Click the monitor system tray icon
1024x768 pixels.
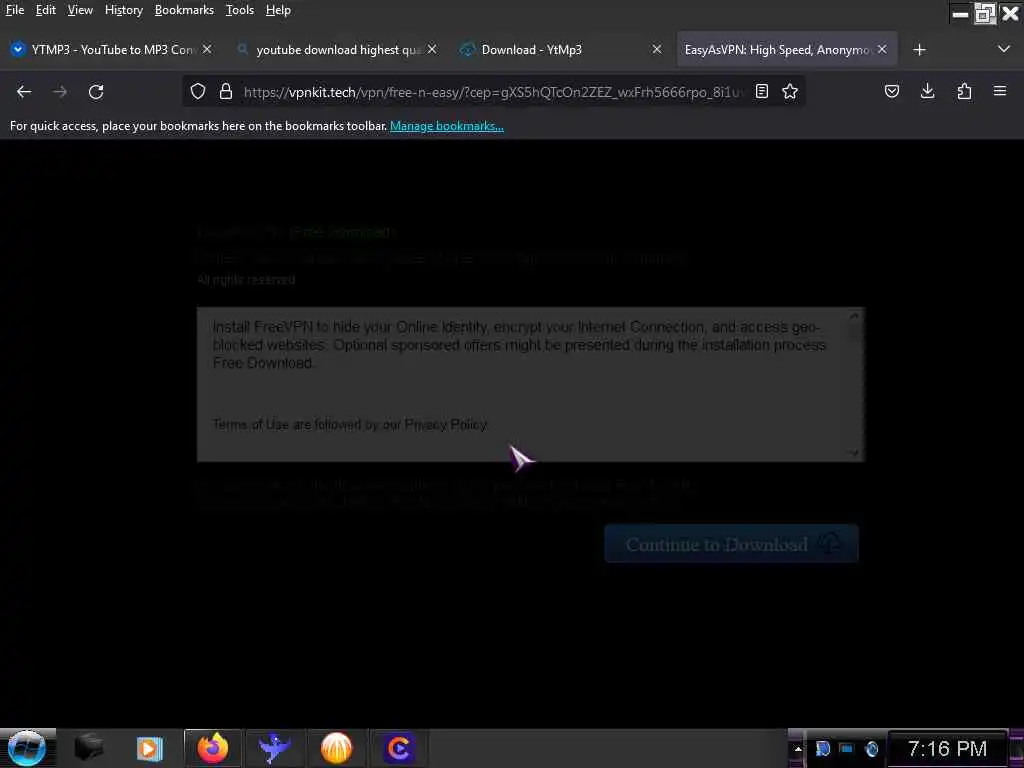(x=847, y=748)
